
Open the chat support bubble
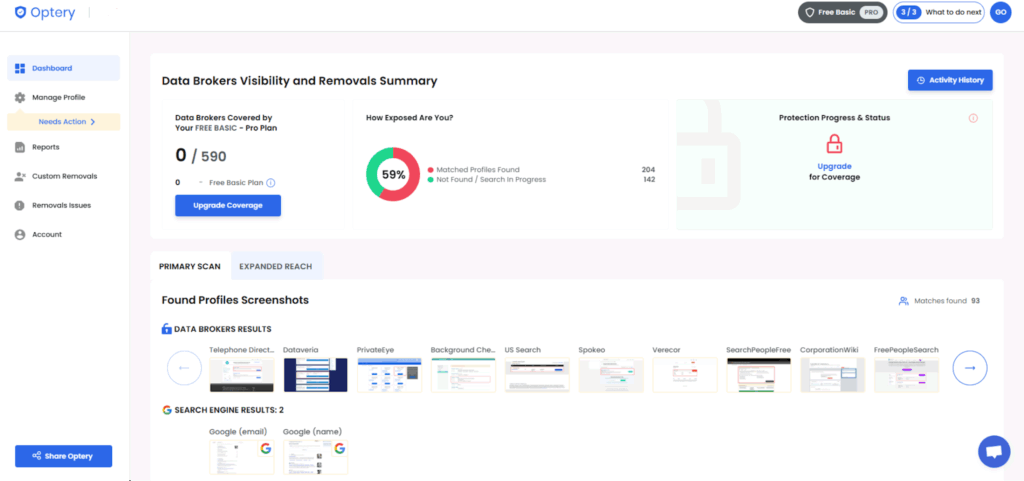(x=994, y=452)
